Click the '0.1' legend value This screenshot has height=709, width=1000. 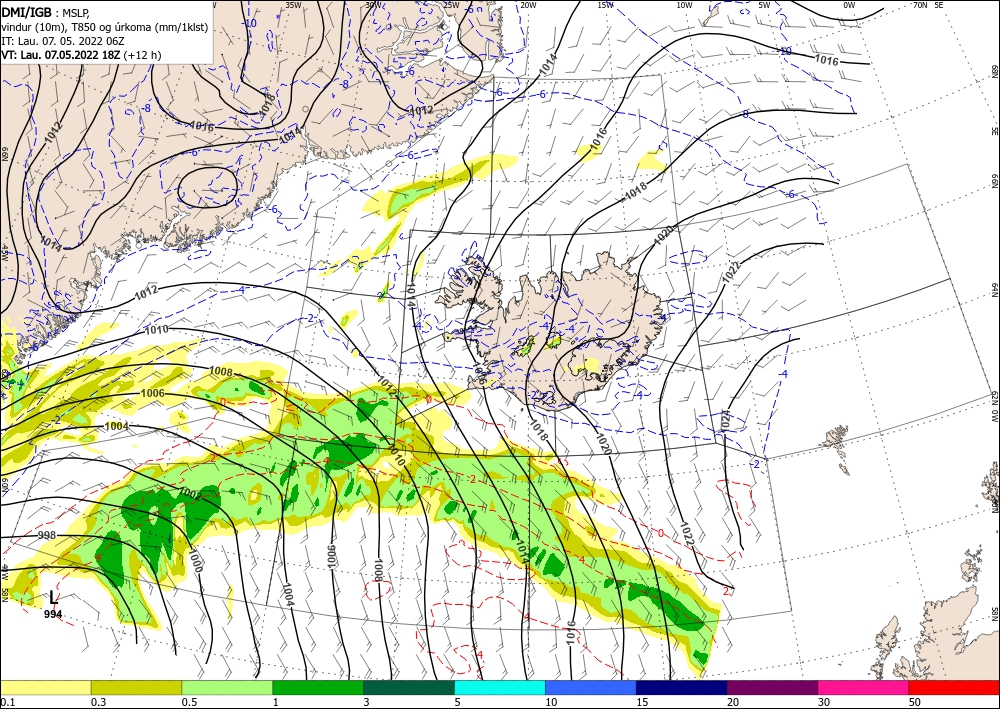coord(7,702)
